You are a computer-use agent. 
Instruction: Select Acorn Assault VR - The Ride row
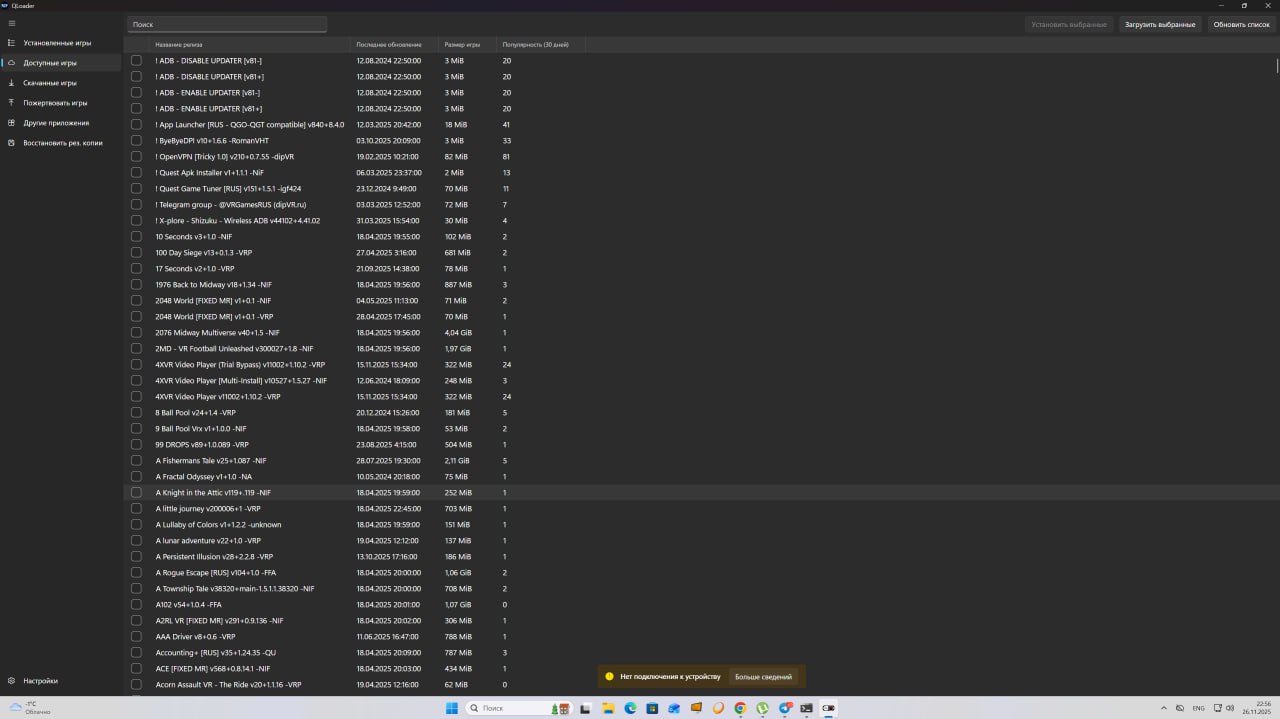click(x=228, y=685)
